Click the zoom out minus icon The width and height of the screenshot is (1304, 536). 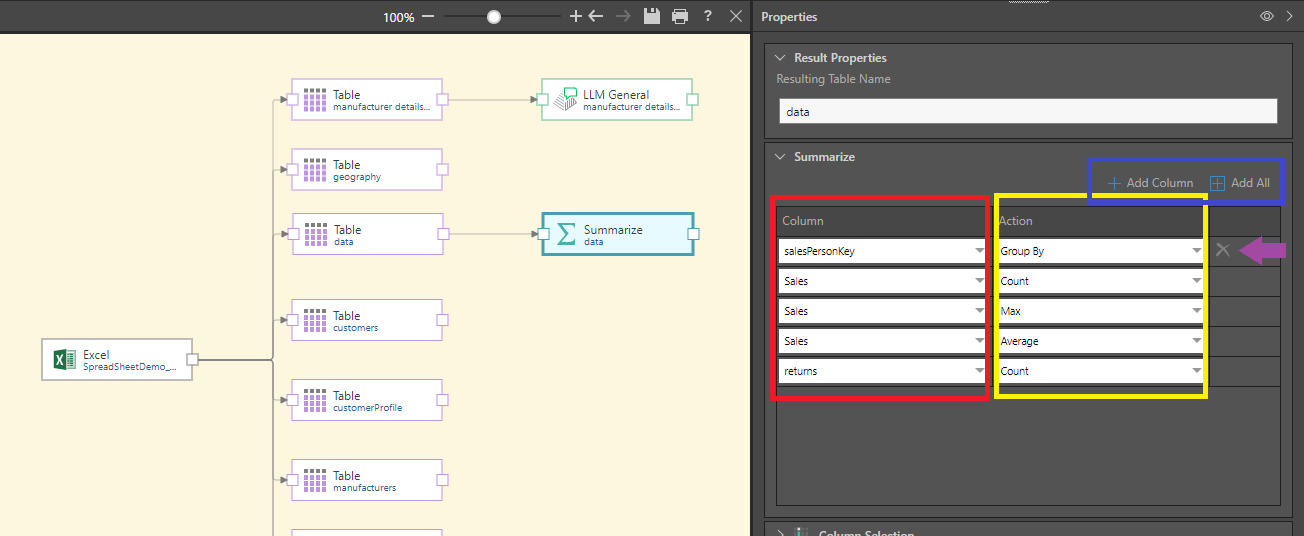tap(428, 16)
